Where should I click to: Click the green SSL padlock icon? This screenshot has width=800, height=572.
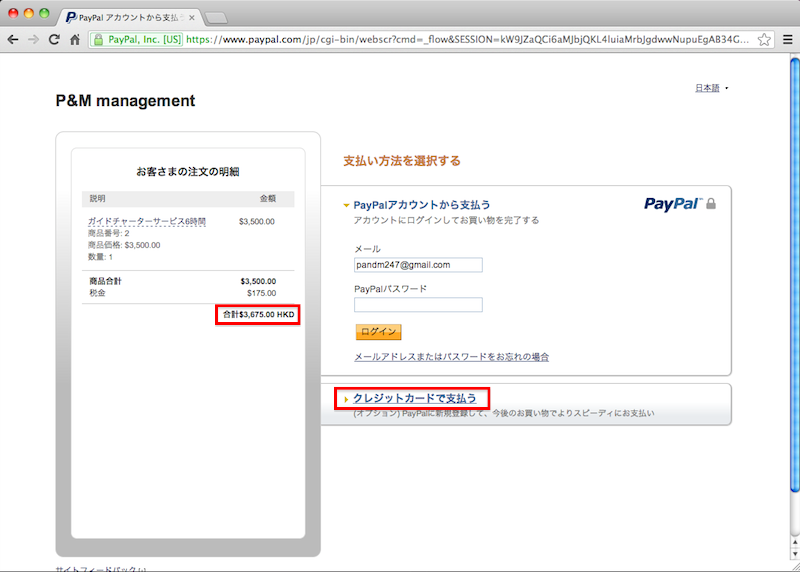click(x=98, y=39)
